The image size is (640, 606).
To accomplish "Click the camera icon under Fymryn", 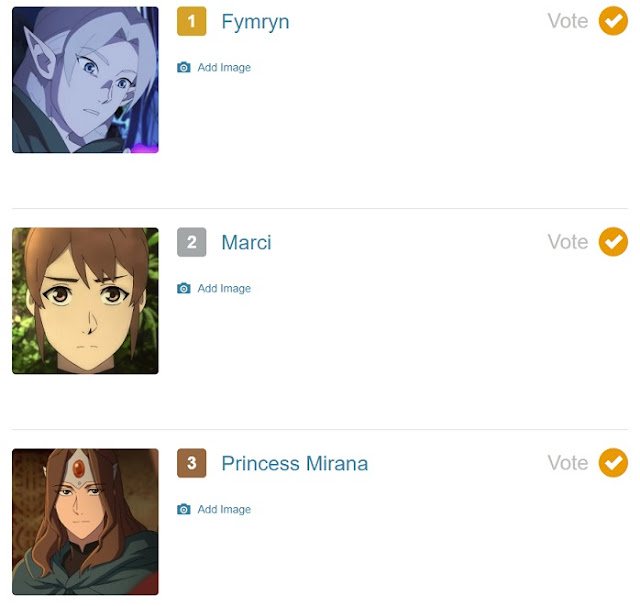I will 184,67.
